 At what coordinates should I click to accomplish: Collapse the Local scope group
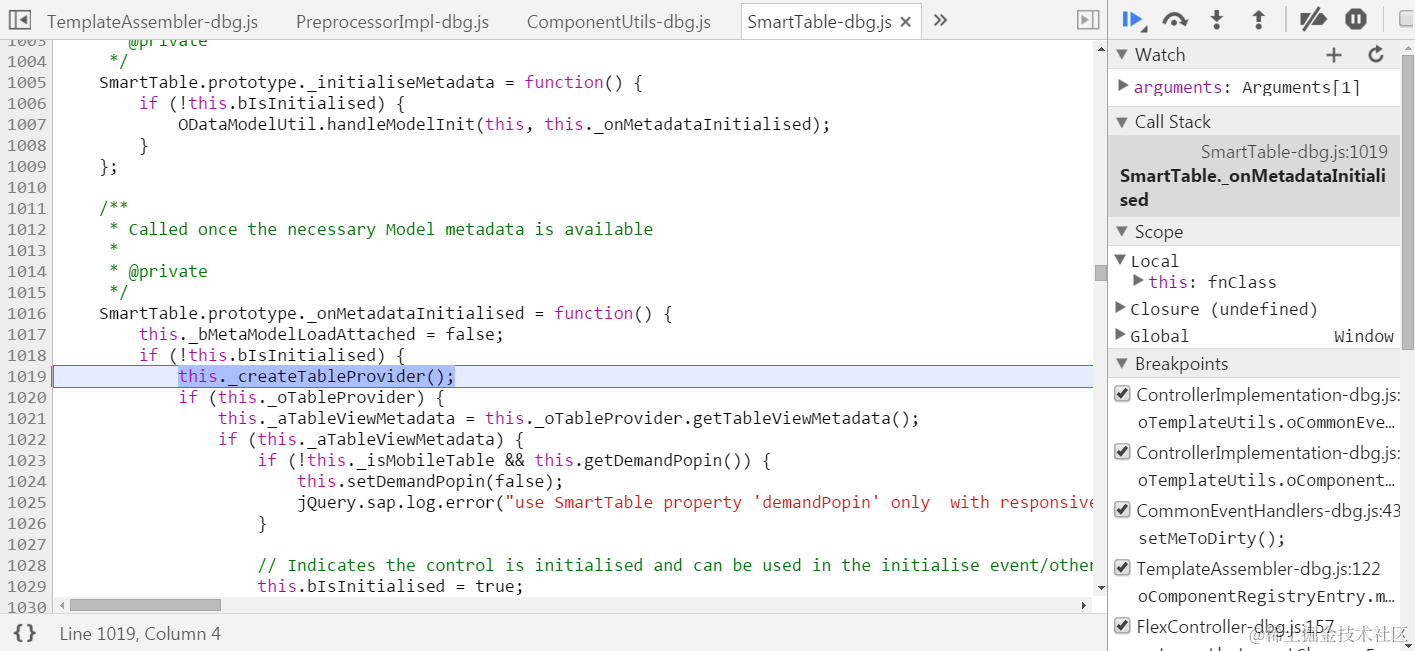[x=1121, y=260]
